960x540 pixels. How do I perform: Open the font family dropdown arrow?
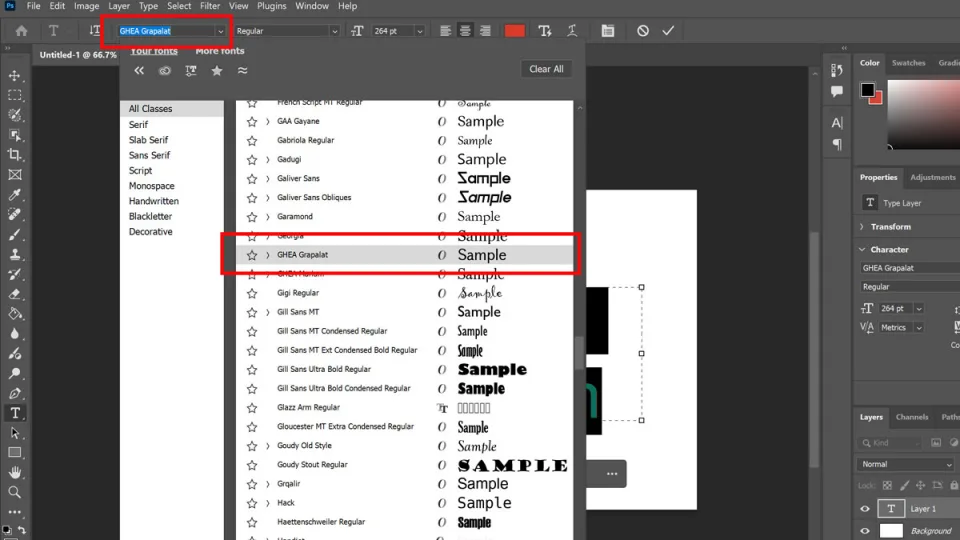click(x=220, y=31)
